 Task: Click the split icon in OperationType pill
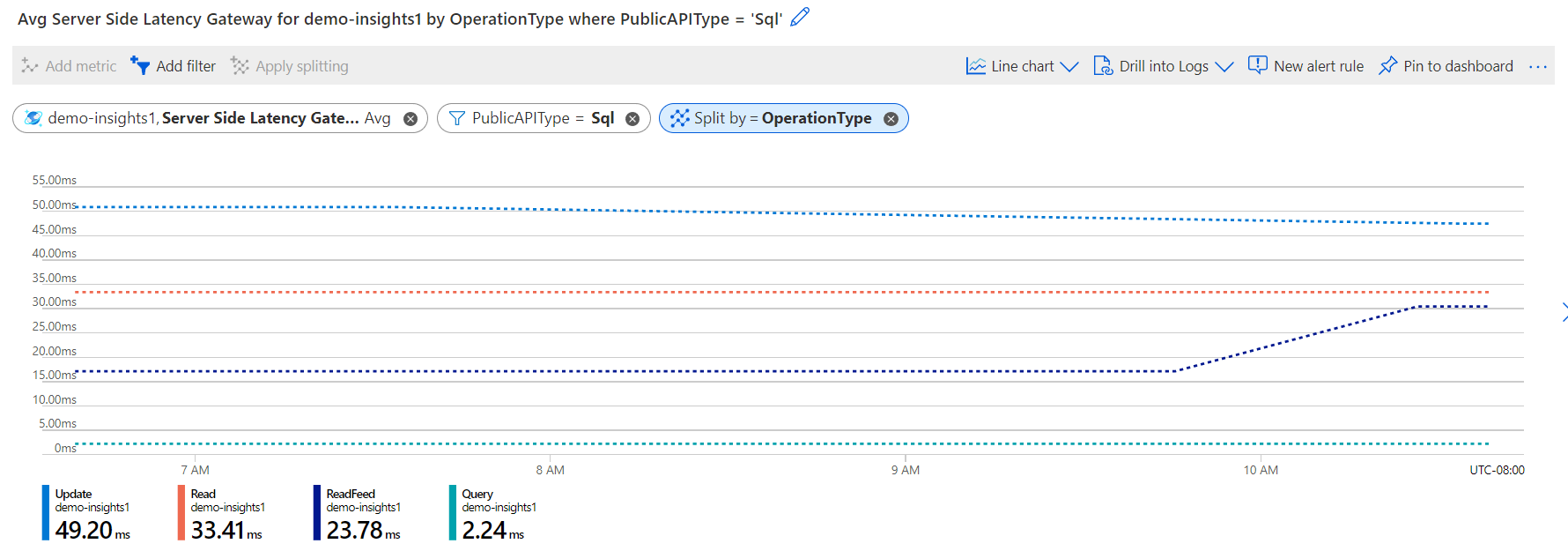[x=680, y=118]
